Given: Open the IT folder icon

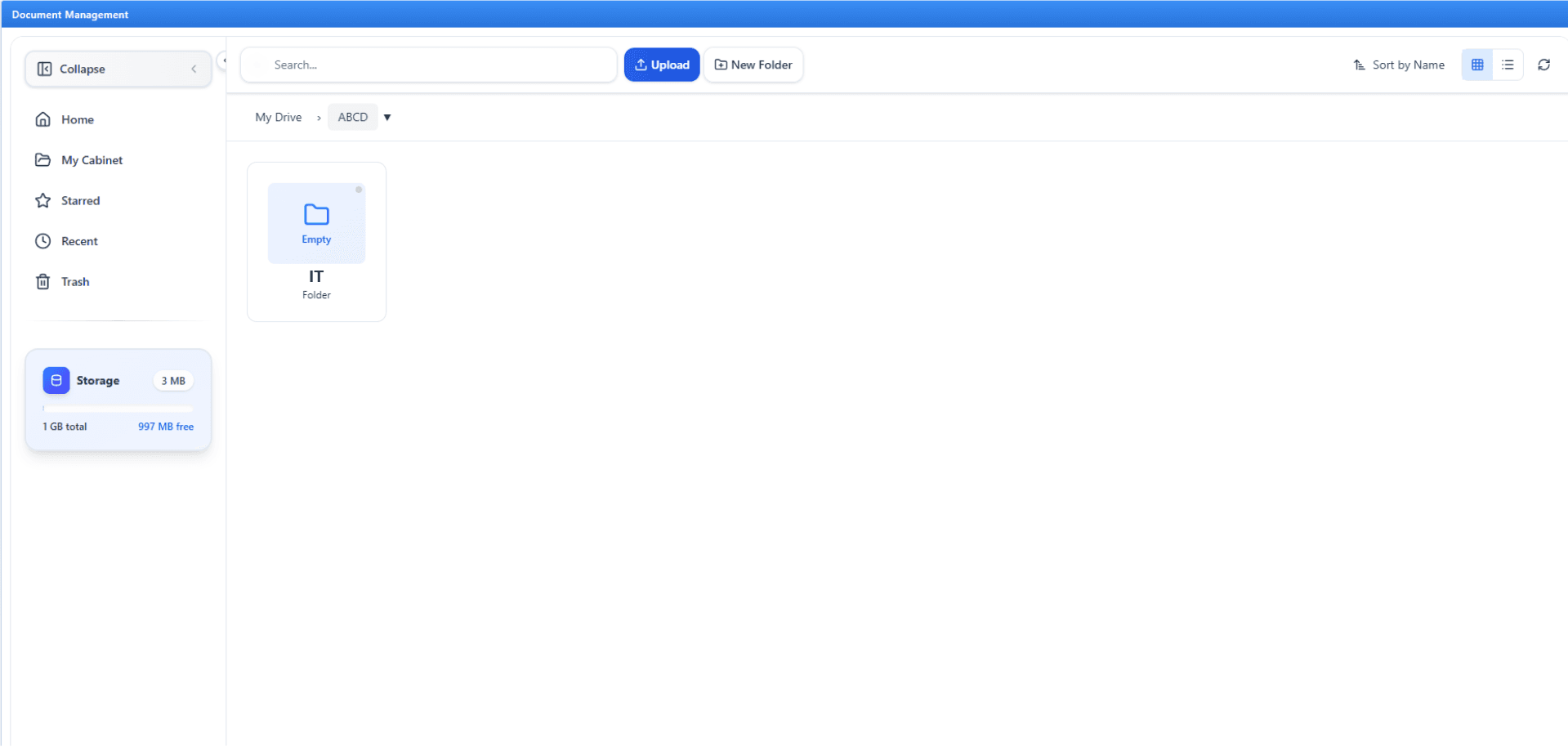Looking at the screenshot, I should pos(316,215).
